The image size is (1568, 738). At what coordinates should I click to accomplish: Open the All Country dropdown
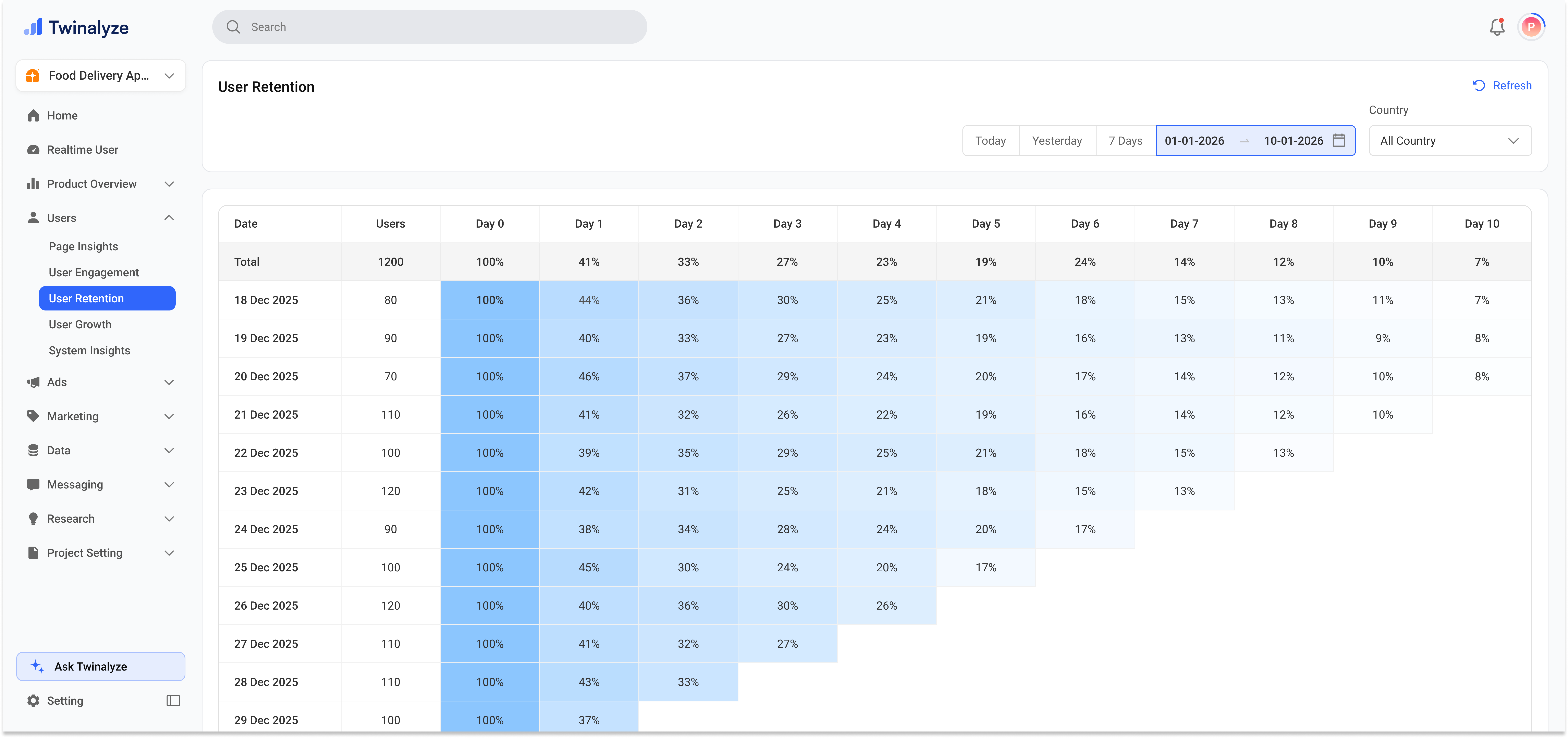click(x=1450, y=141)
